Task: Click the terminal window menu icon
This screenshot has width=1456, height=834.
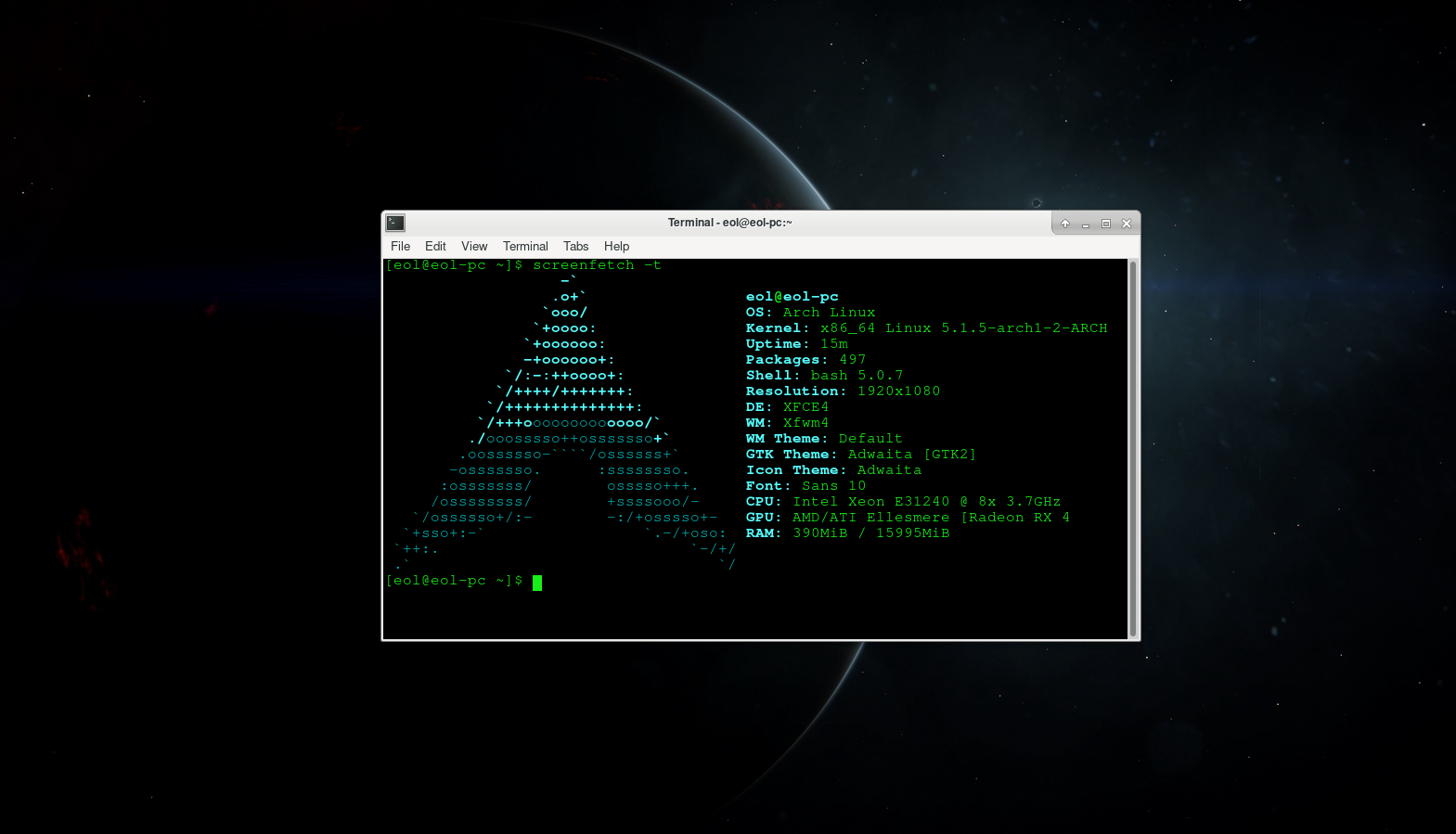Action: [x=395, y=223]
